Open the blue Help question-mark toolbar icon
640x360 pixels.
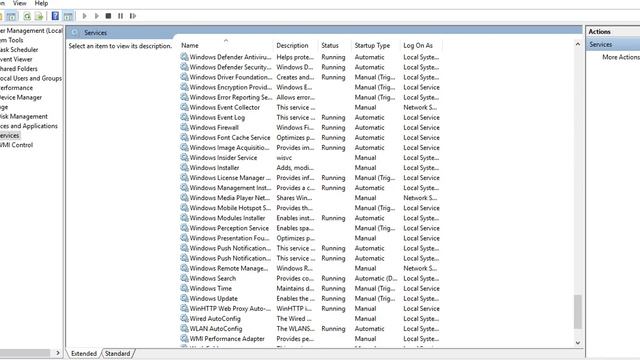55,16
